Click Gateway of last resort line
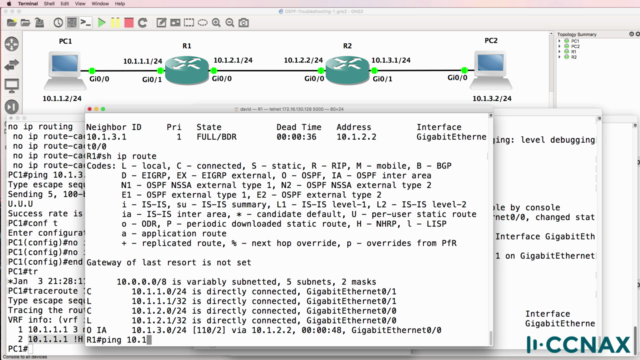Viewport: 640px width, 360px height. point(169,262)
